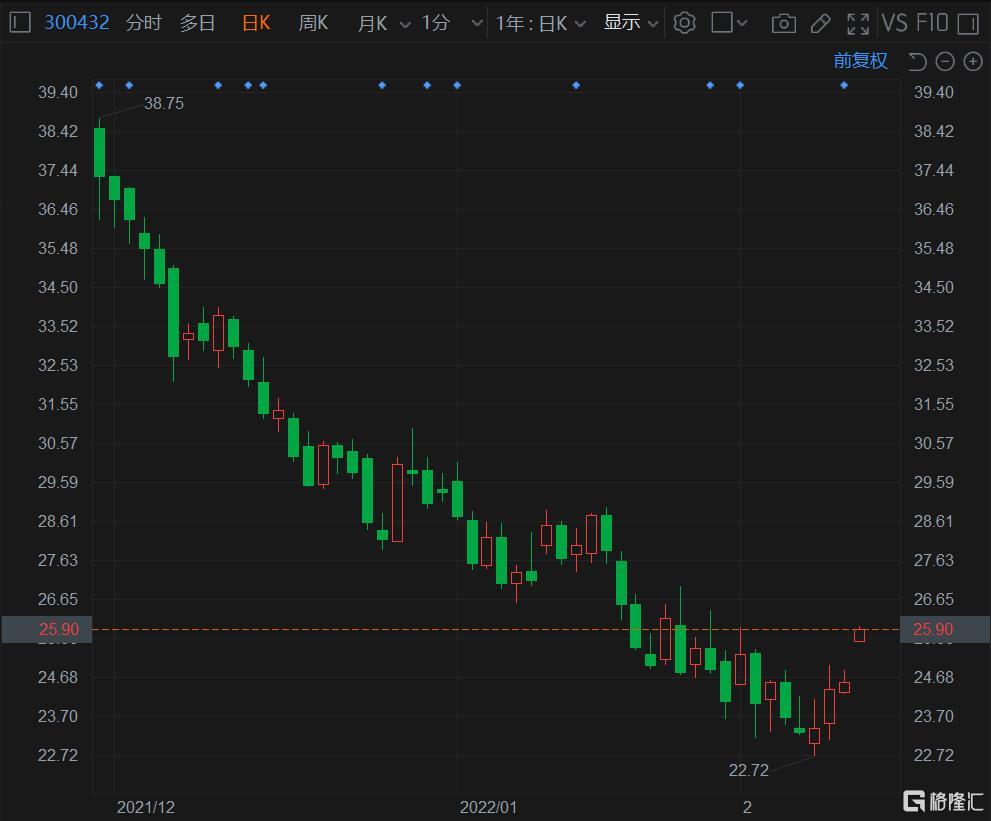Expand the dropdown arrow after 1分
This screenshot has height=821, width=991.
click(x=477, y=24)
